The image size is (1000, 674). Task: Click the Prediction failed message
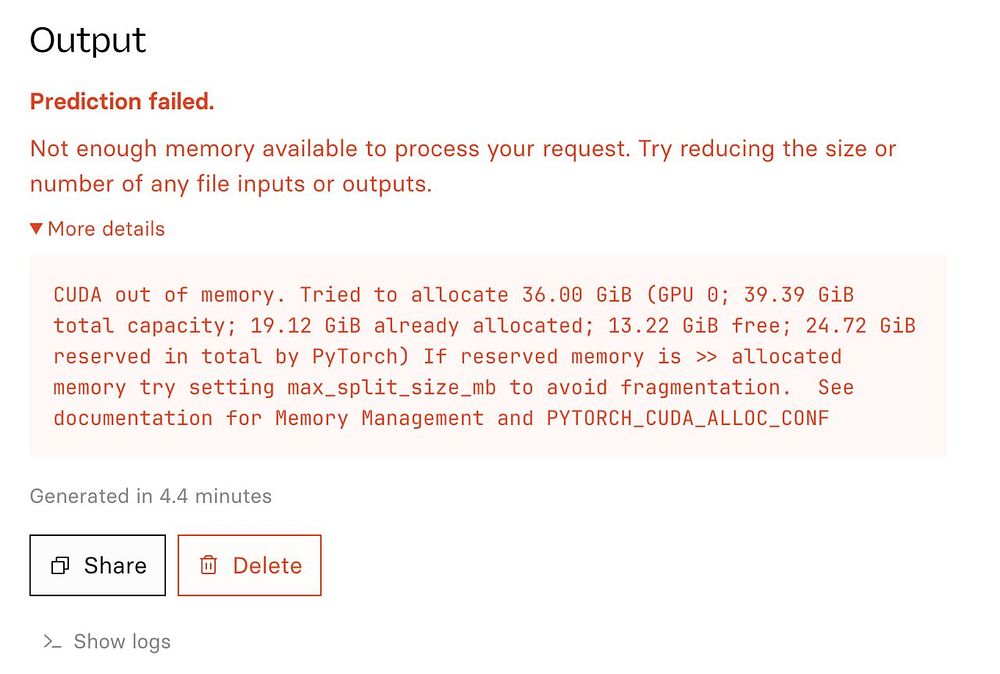122,102
